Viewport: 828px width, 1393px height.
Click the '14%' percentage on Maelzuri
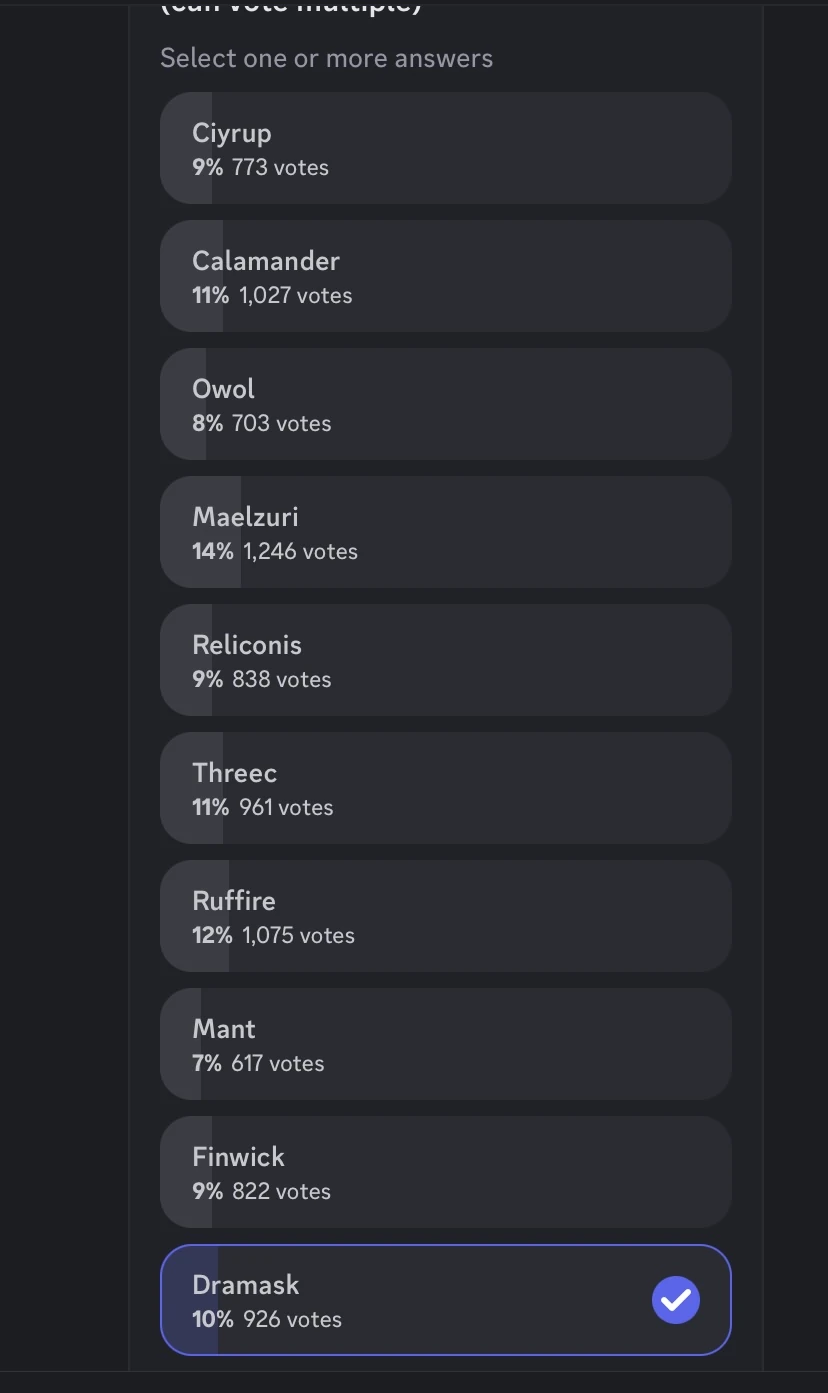pos(210,551)
